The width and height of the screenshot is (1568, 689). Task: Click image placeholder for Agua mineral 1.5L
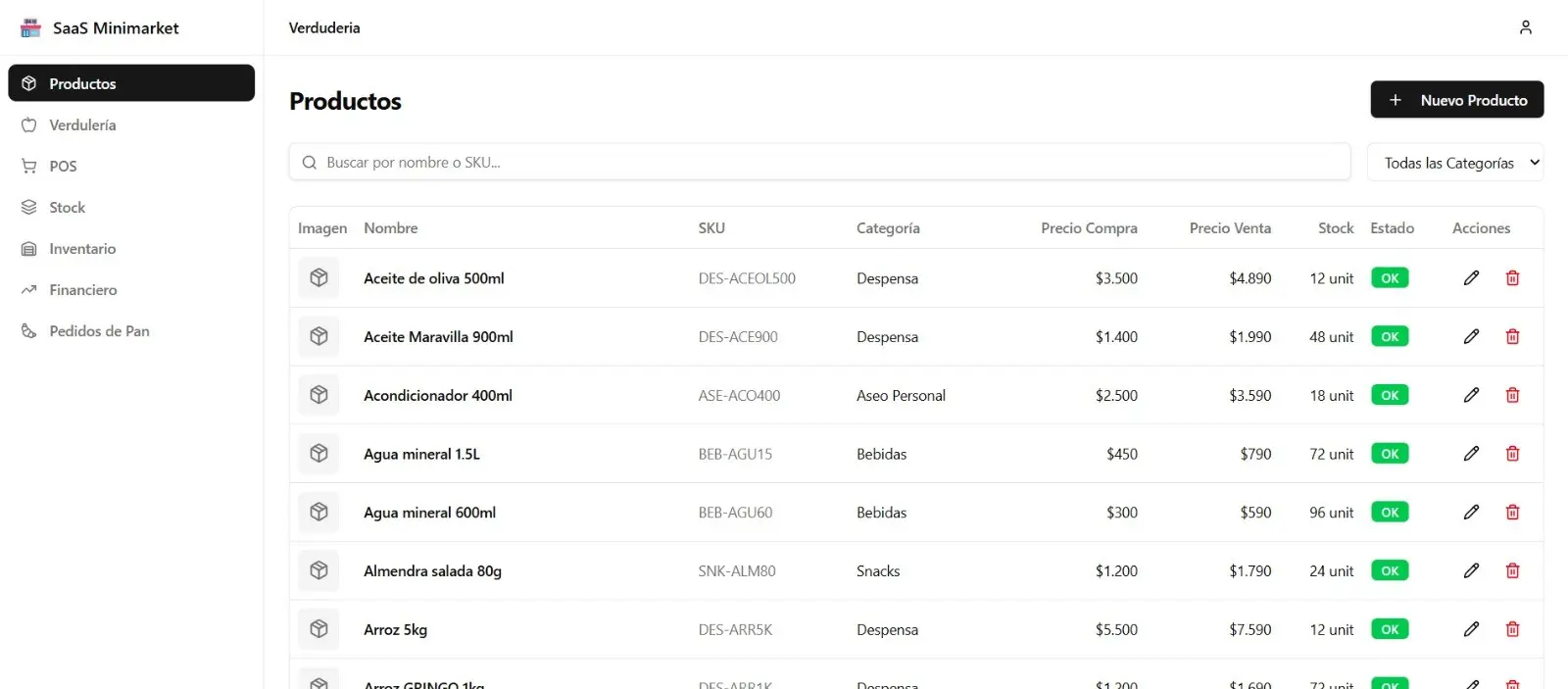[318, 454]
